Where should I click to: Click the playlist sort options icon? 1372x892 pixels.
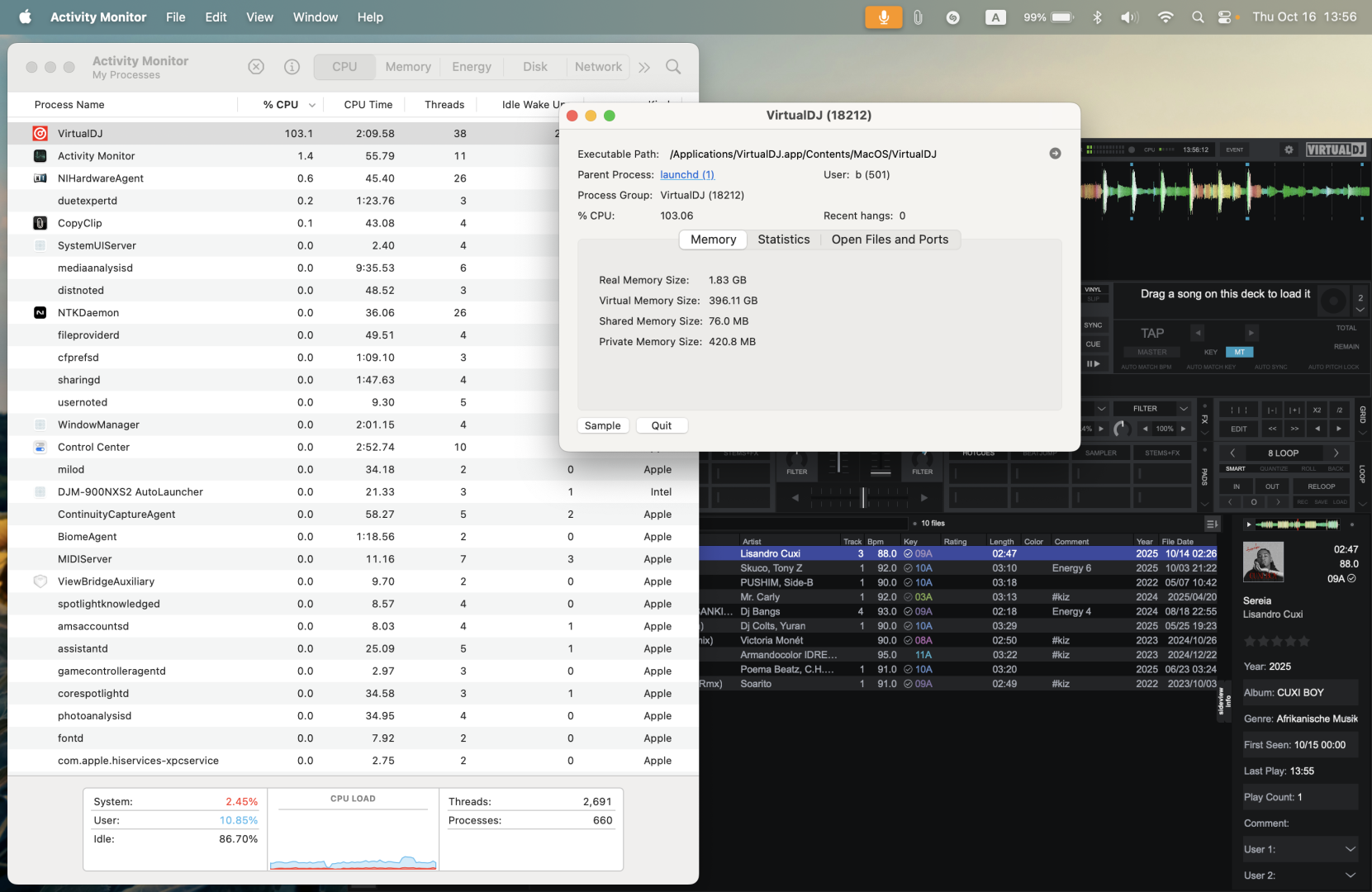pos(1211,524)
